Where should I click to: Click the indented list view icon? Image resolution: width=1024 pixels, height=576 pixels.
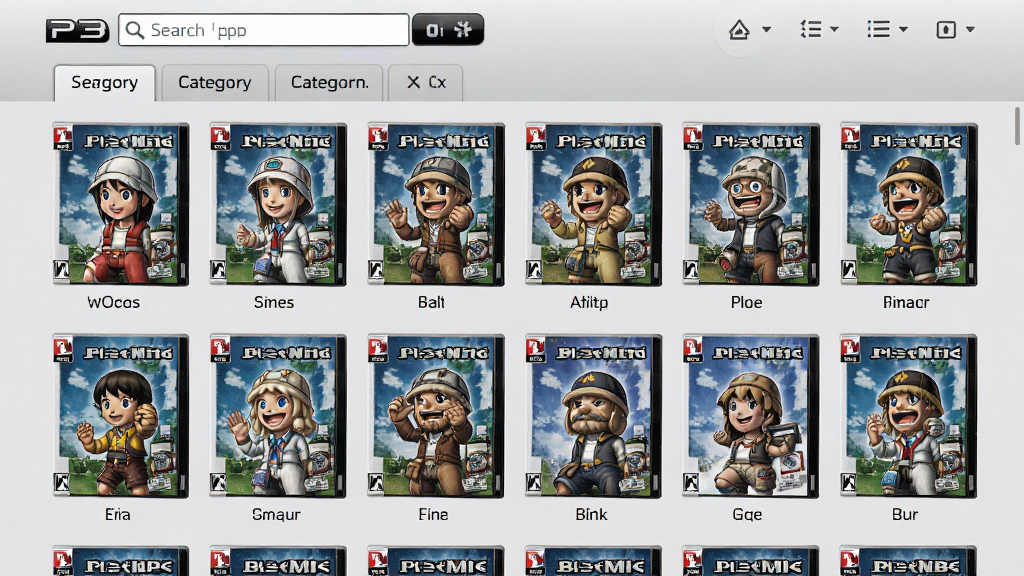click(810, 29)
